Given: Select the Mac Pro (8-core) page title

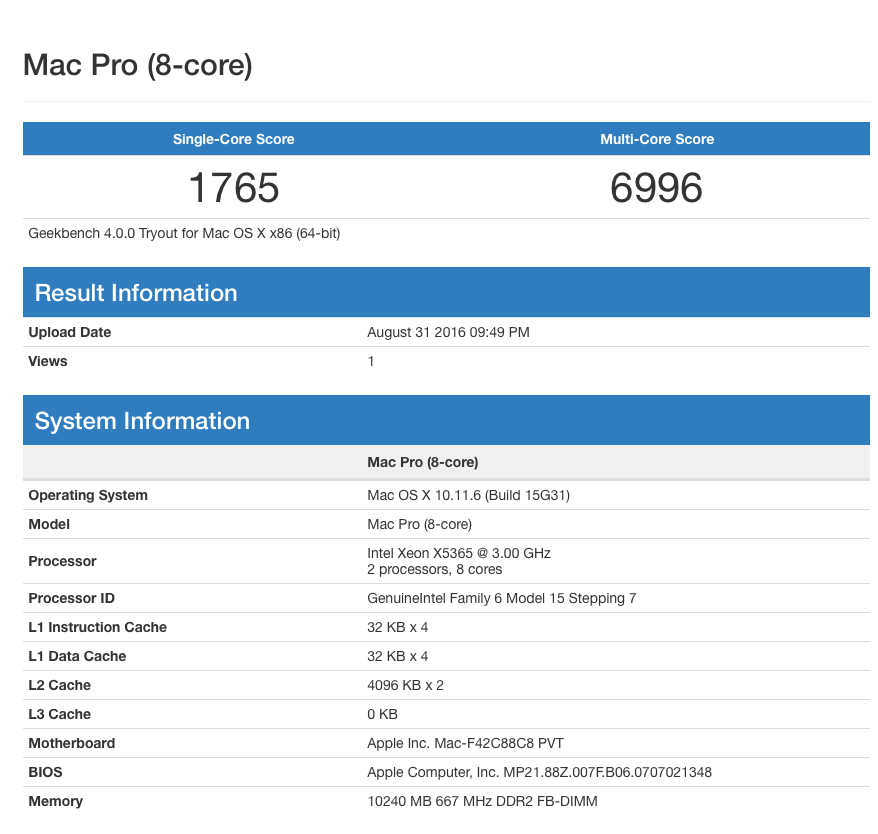Looking at the screenshot, I should [x=138, y=65].
